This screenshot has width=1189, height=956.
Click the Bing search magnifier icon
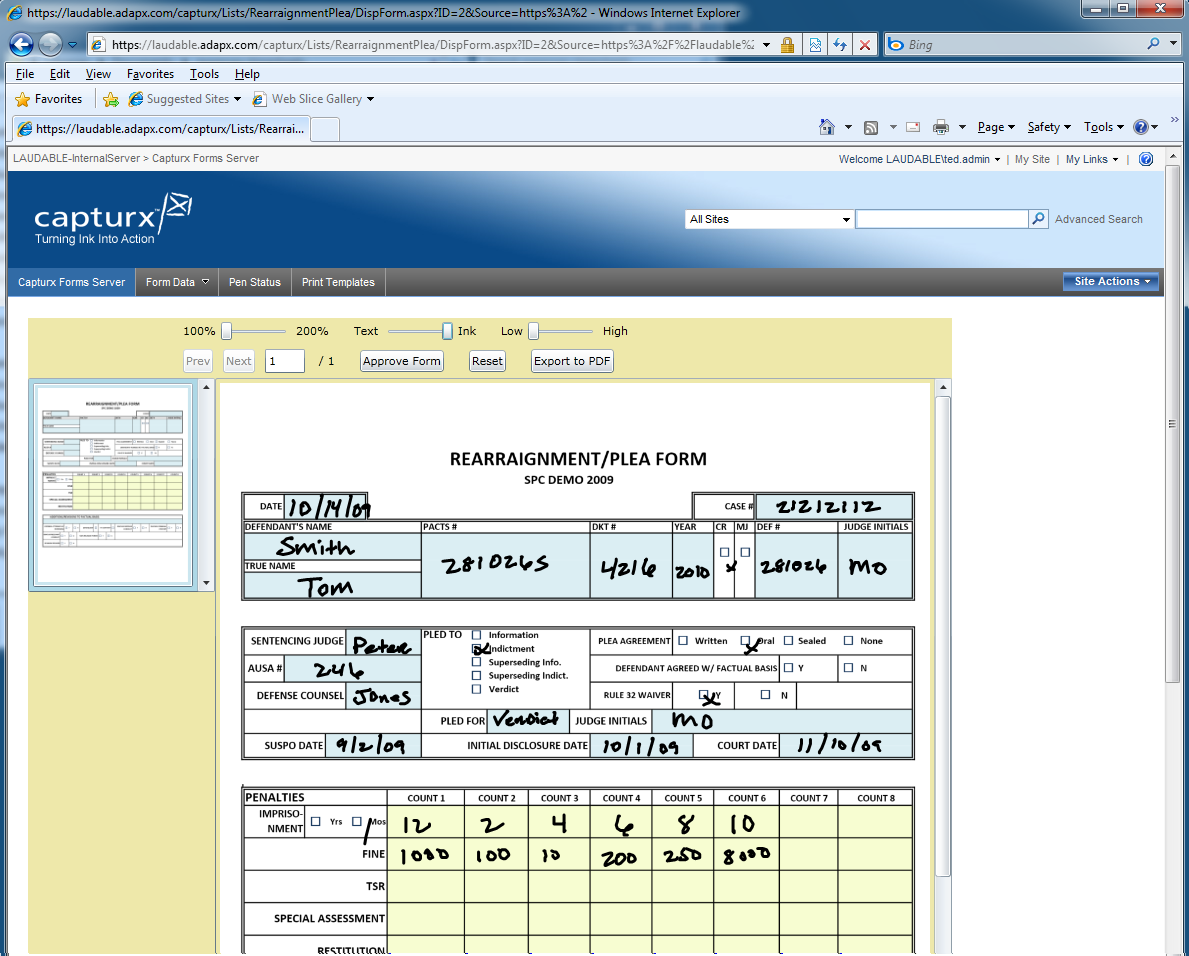[x=1153, y=44]
